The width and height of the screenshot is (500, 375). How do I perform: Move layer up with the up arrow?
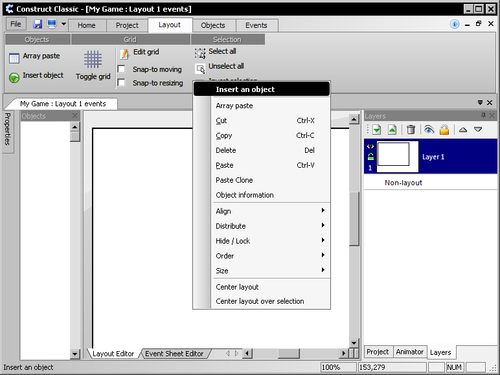coord(463,129)
